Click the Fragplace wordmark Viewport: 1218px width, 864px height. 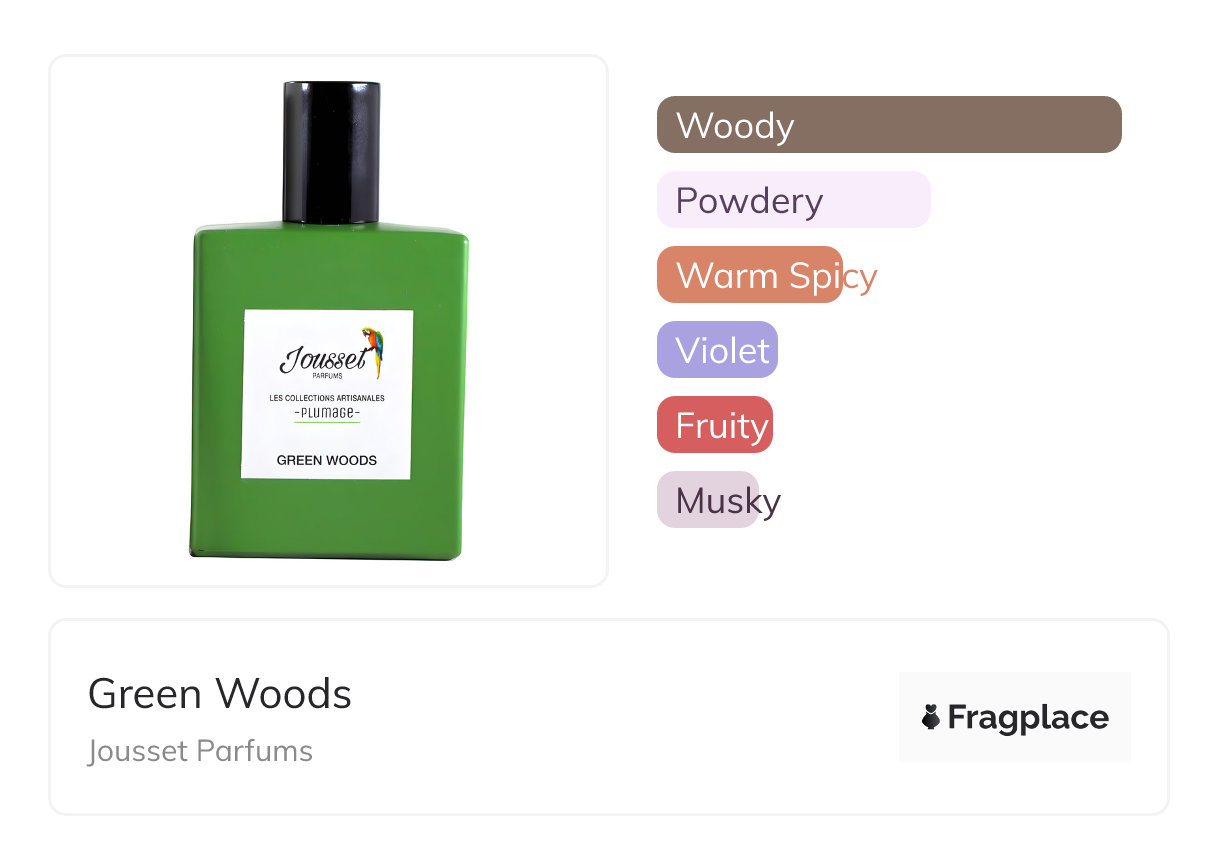(x=1028, y=718)
